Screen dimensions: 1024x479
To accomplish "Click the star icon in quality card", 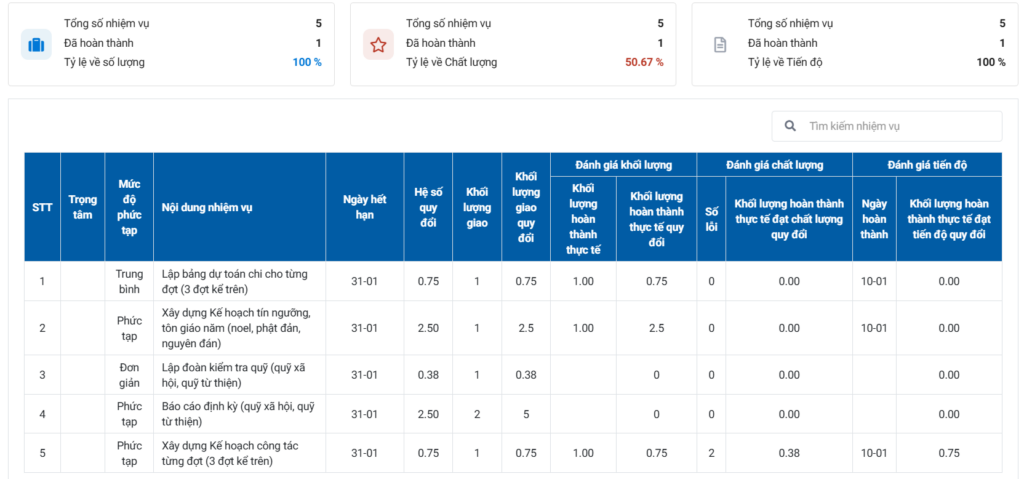I will (378, 44).
